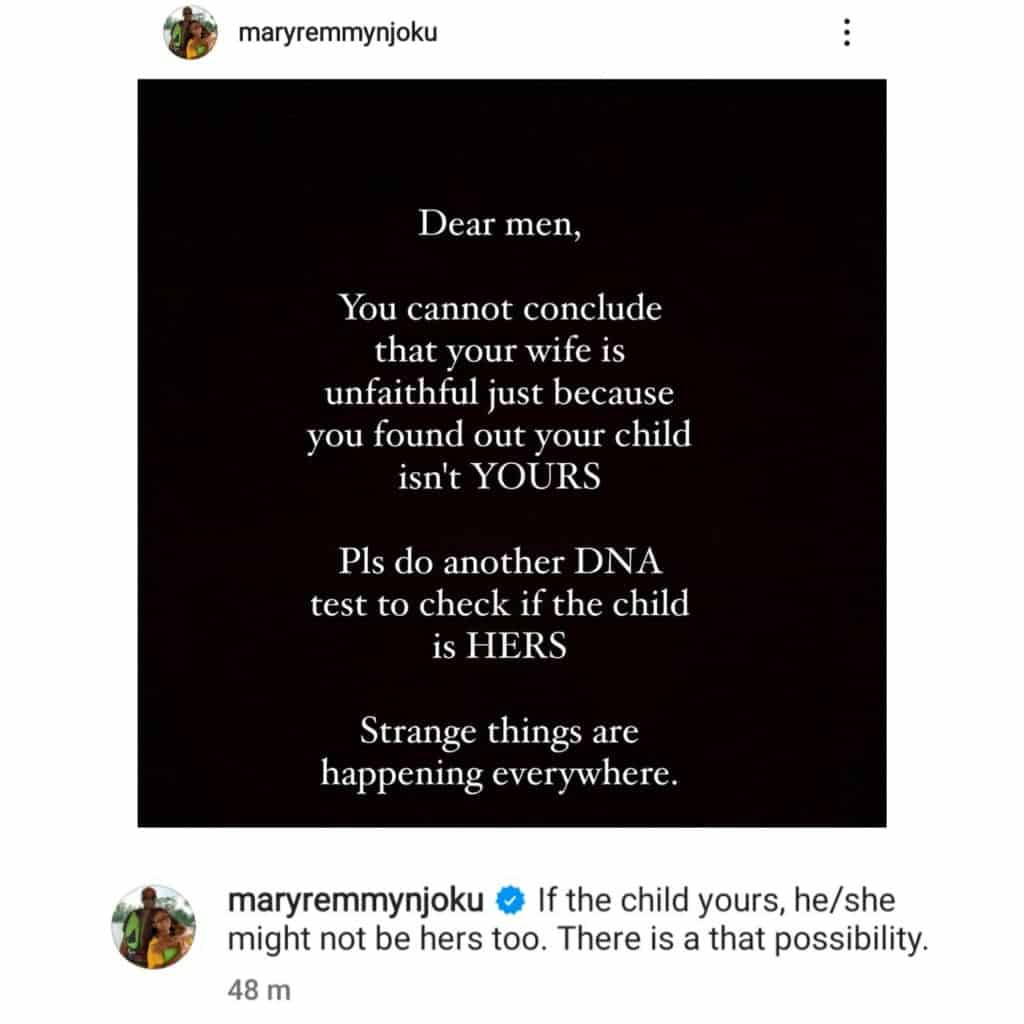Click caption text 'If the child yours, he/she'
Screen dimensions: 1024x1024
(x=716, y=901)
